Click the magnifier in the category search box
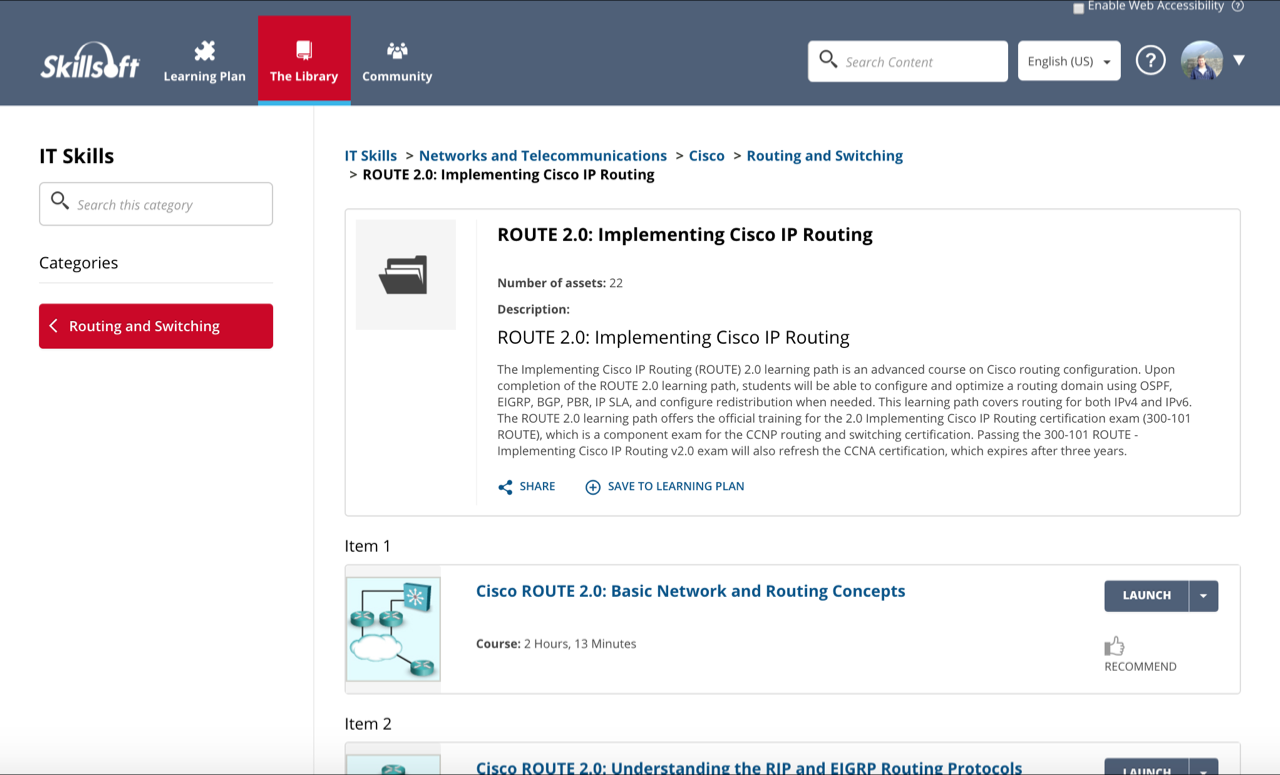The image size is (1280, 775). pos(59,203)
